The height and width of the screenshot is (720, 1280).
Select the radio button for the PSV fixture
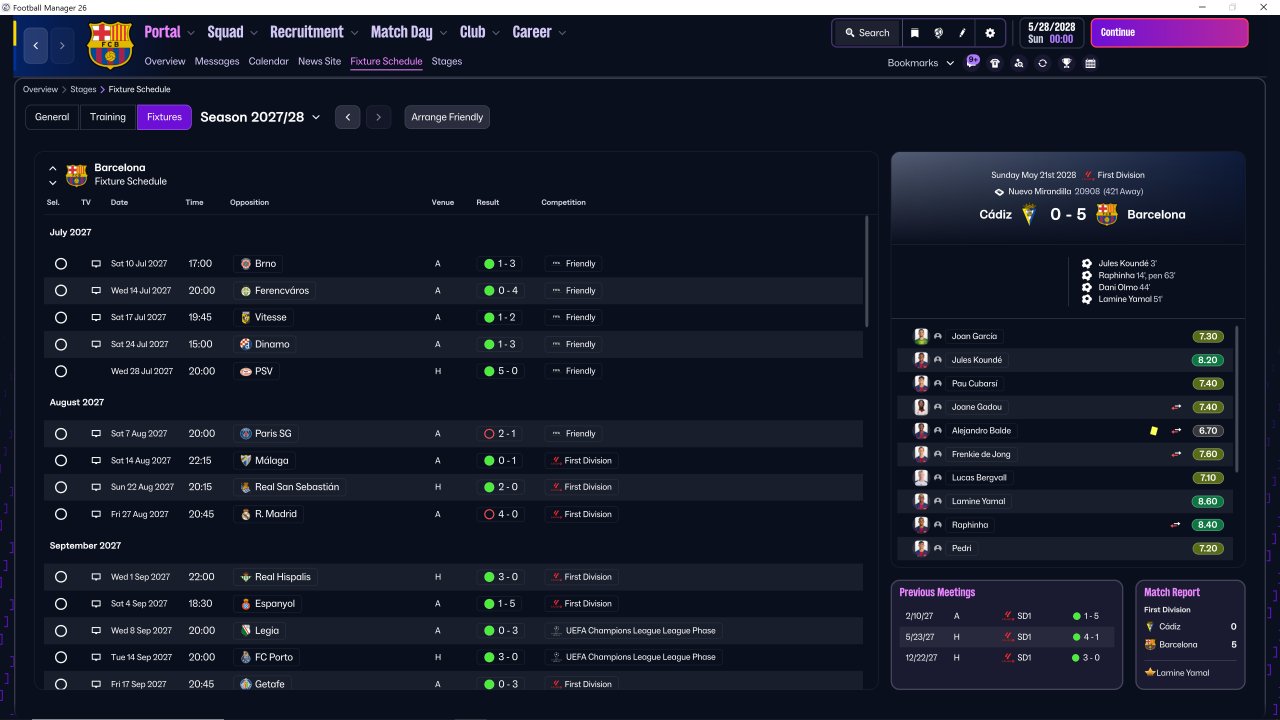pos(61,371)
